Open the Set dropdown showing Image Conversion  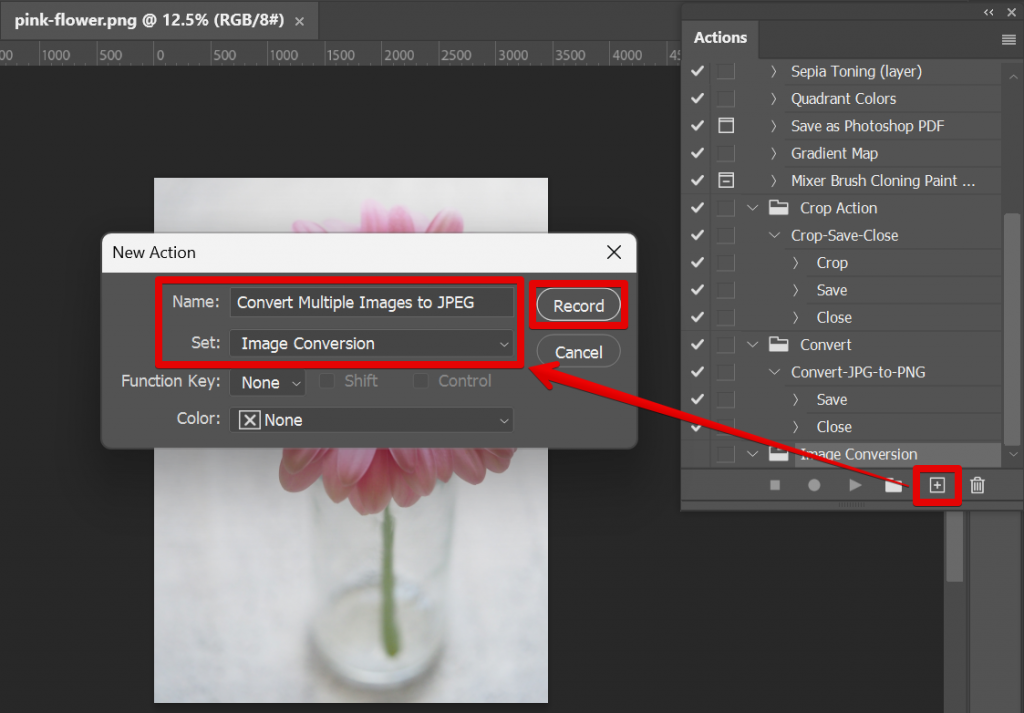[x=372, y=344]
